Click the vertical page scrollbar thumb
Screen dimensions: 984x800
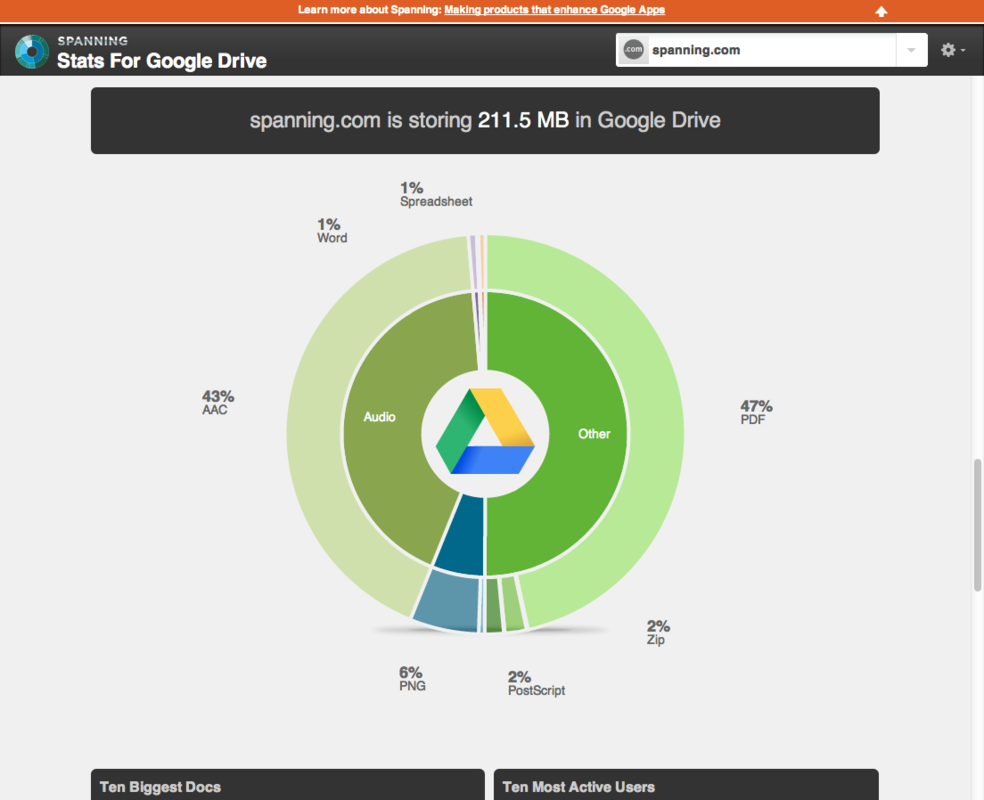(x=977, y=525)
